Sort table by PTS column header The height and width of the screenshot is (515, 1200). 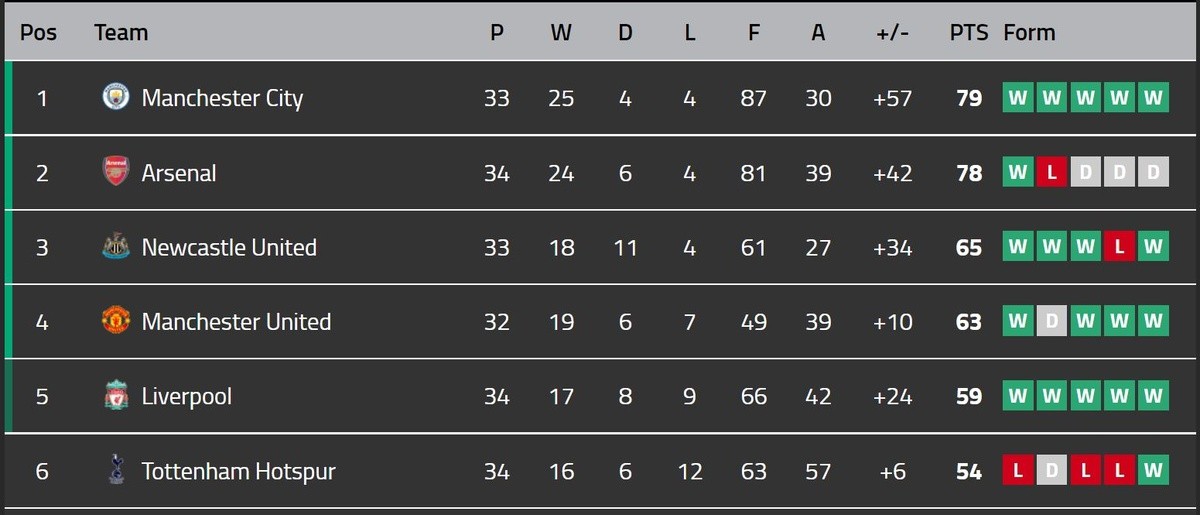[x=968, y=32]
